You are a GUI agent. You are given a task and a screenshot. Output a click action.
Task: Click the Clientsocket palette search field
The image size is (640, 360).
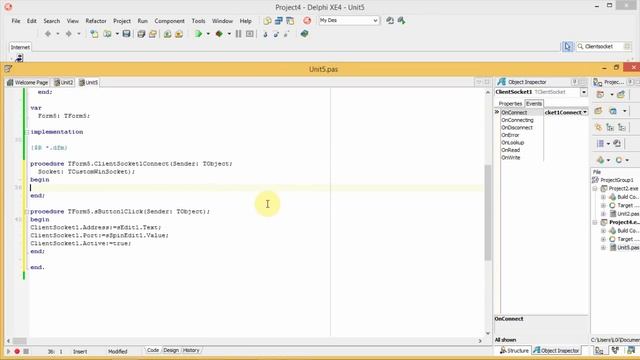pos(603,47)
